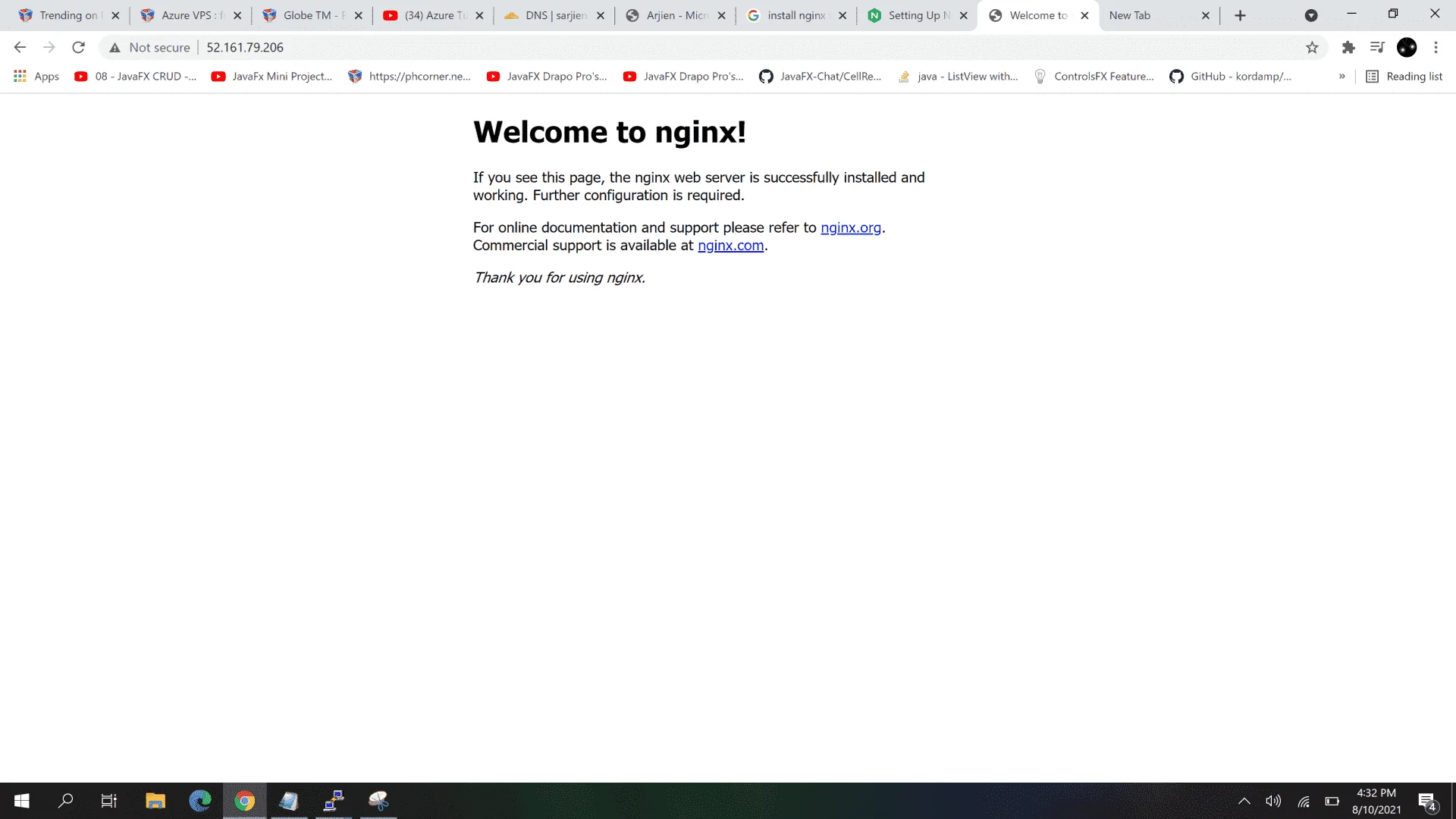The image size is (1456, 819).
Task: Click the forward navigation arrow
Action: pyautogui.click(x=49, y=47)
